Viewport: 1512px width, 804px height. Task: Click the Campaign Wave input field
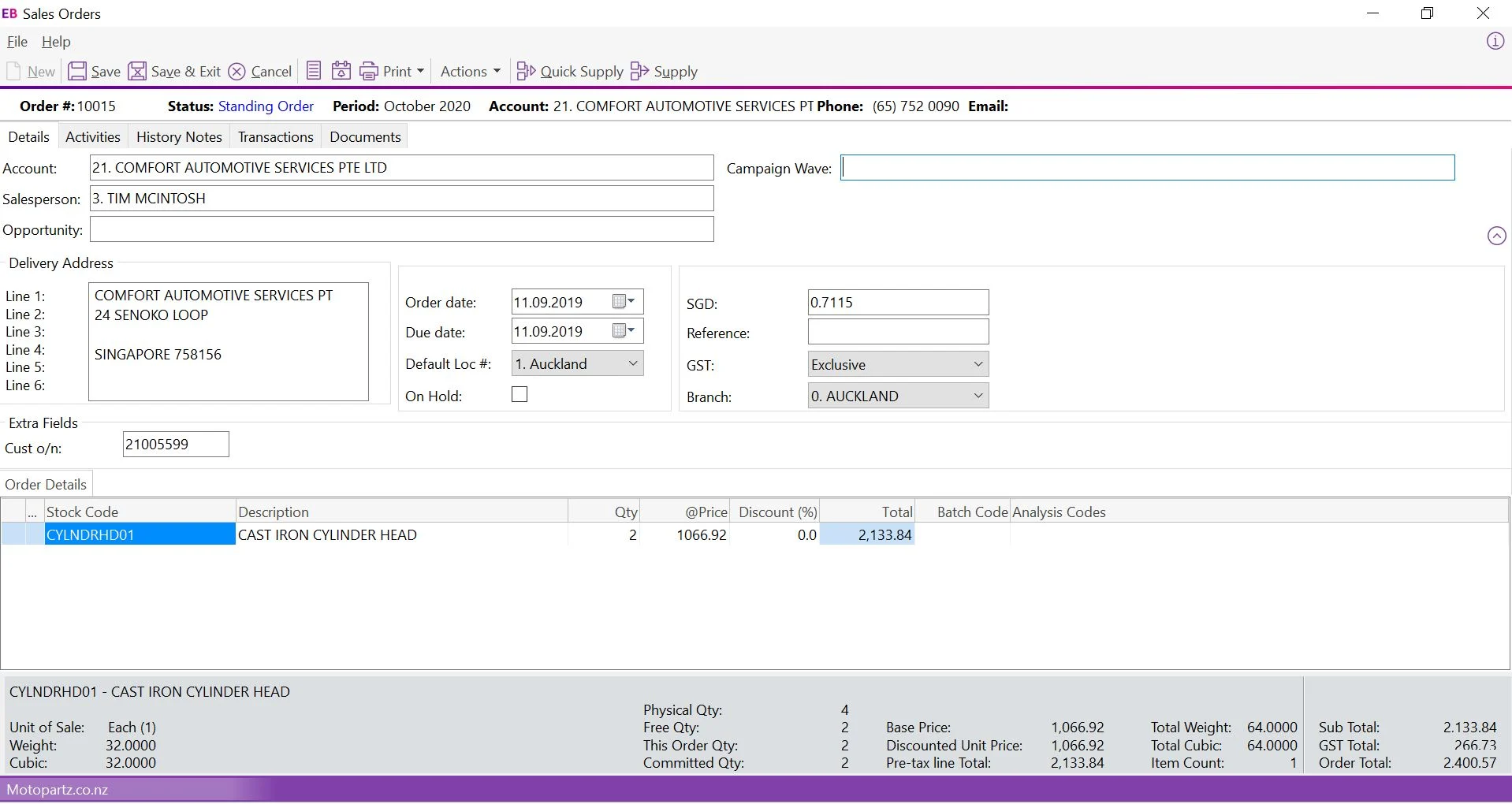(x=1147, y=168)
